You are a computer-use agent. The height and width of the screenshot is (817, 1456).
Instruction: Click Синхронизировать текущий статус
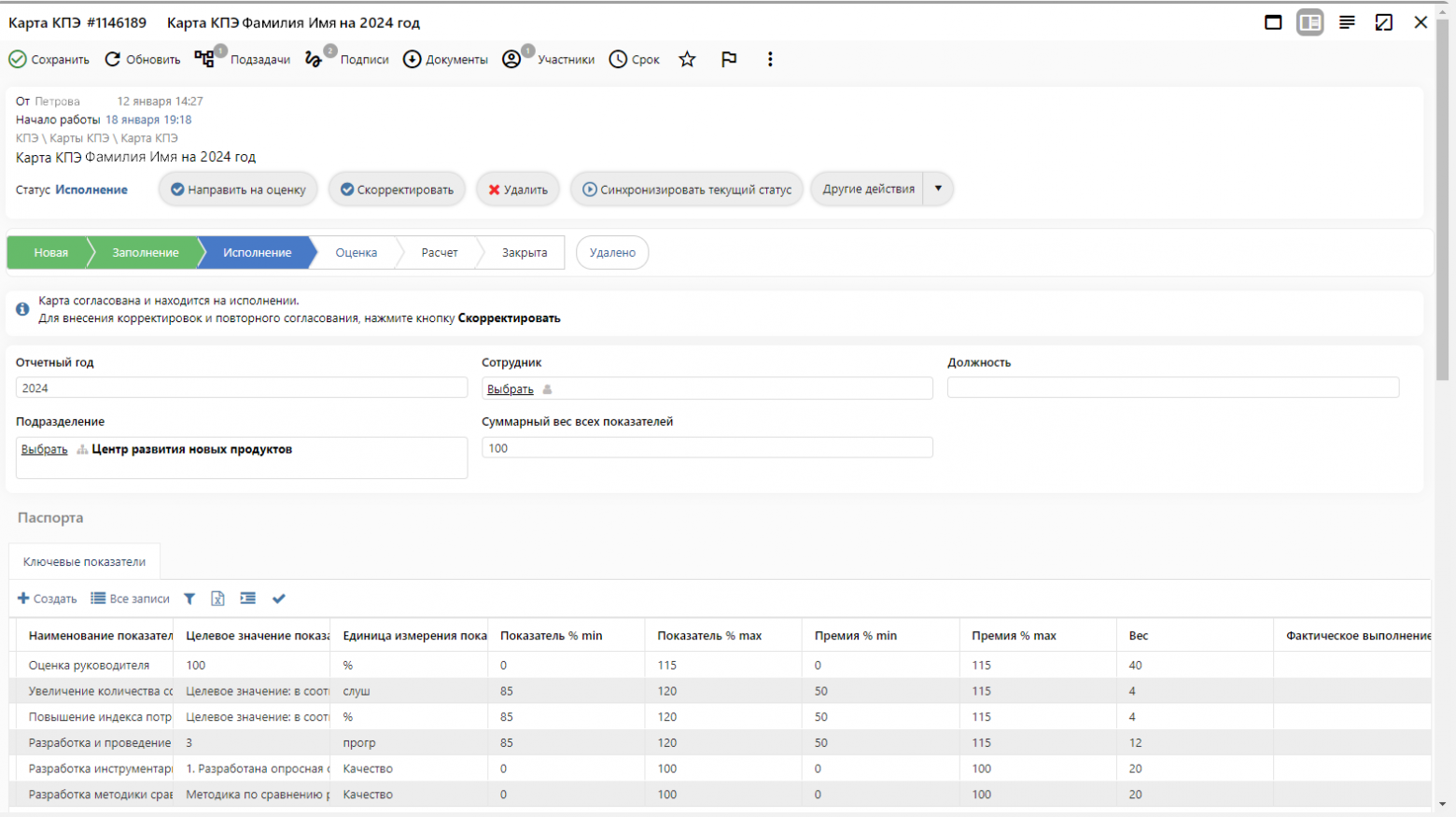(x=687, y=190)
